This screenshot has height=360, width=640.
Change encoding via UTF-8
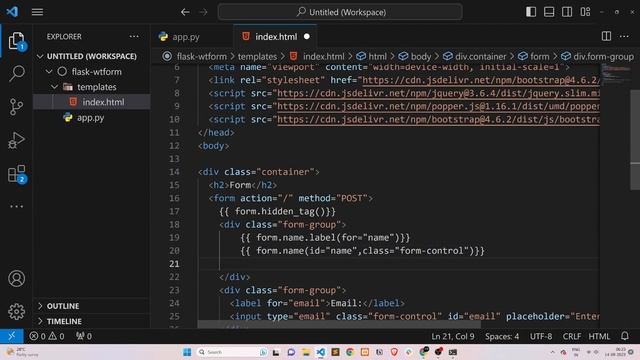541,336
